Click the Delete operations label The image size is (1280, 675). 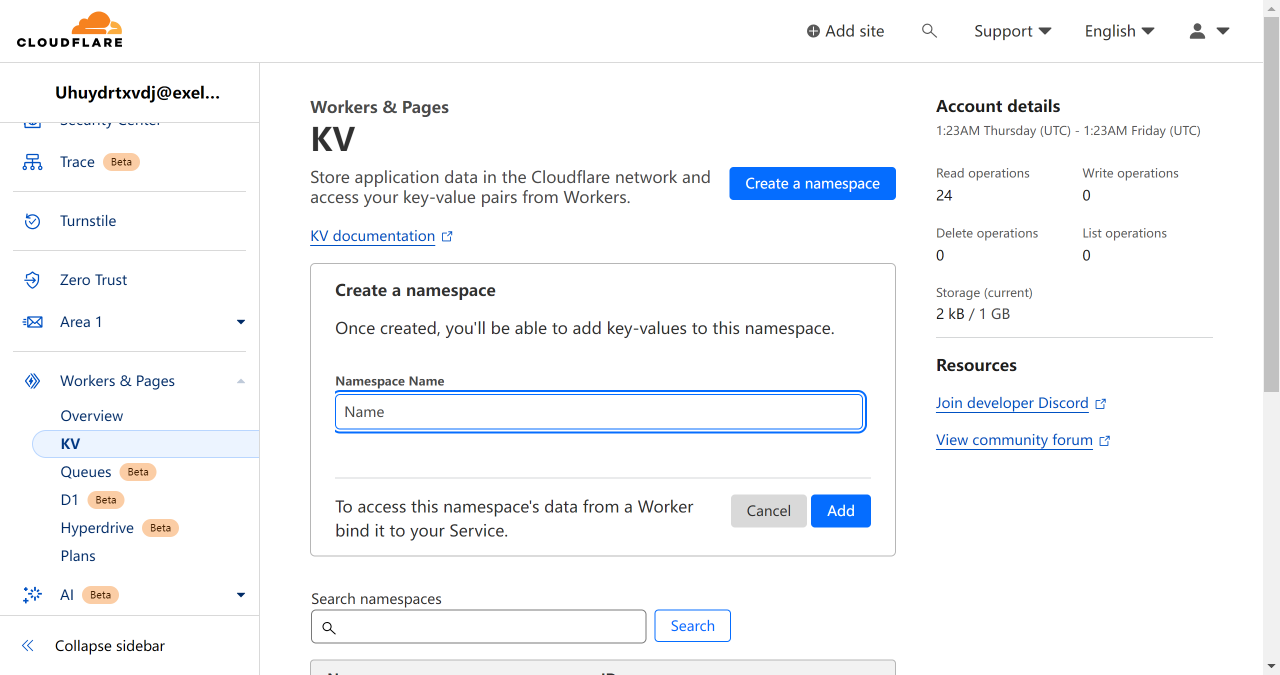[x=987, y=233]
